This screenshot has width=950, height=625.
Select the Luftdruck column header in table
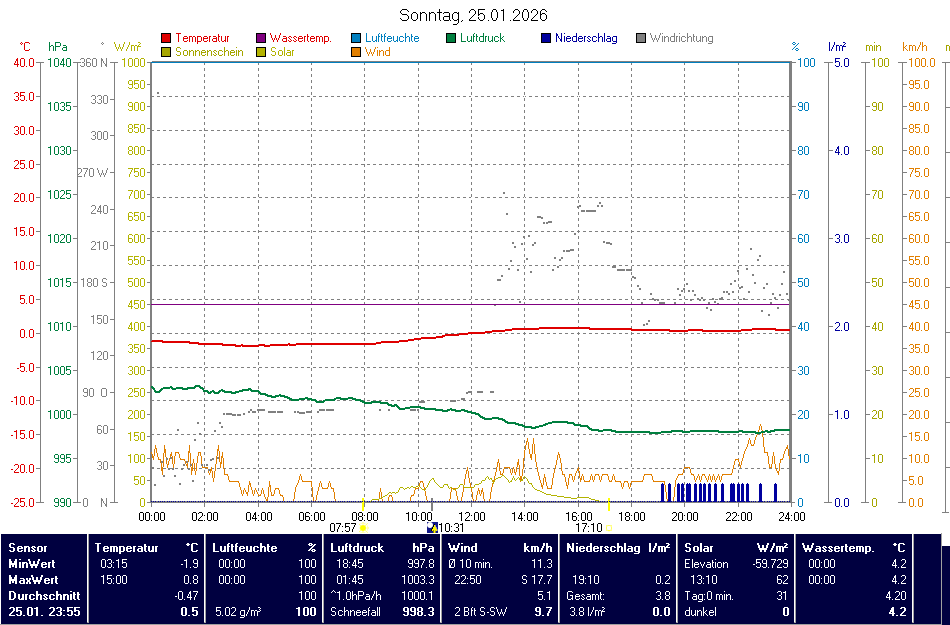pos(357,548)
